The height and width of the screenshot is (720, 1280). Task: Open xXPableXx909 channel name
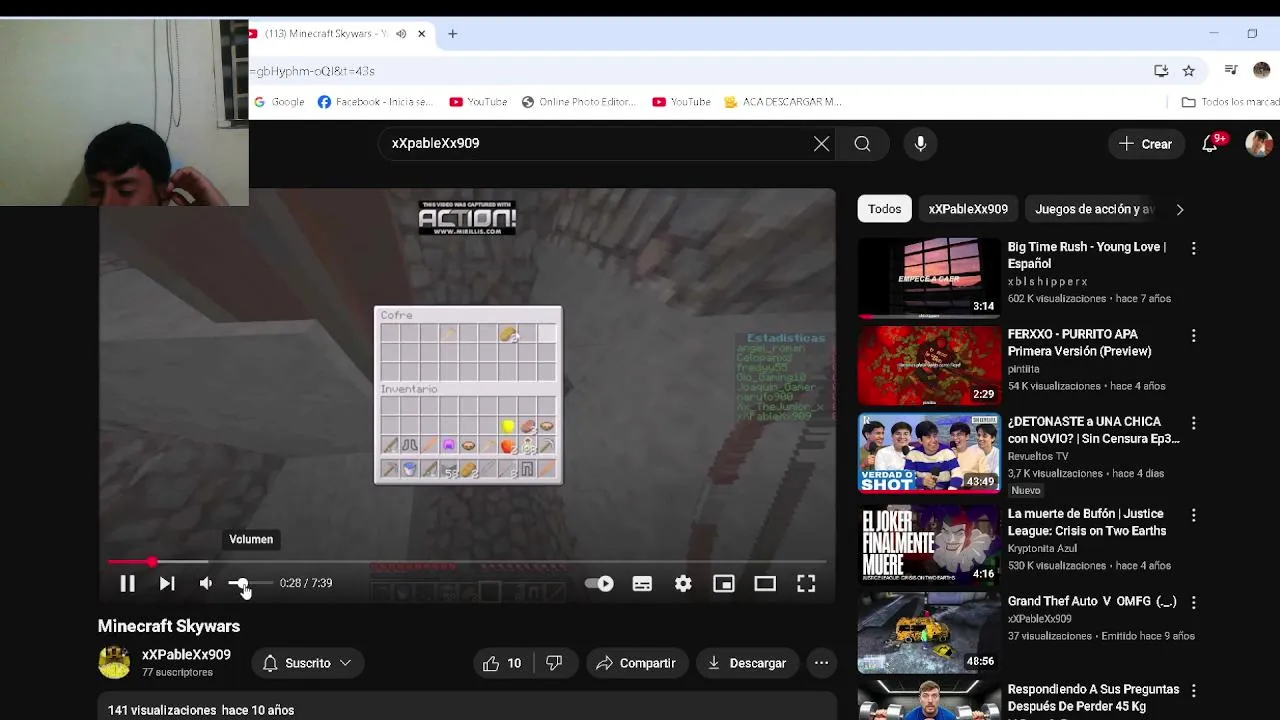(186, 655)
